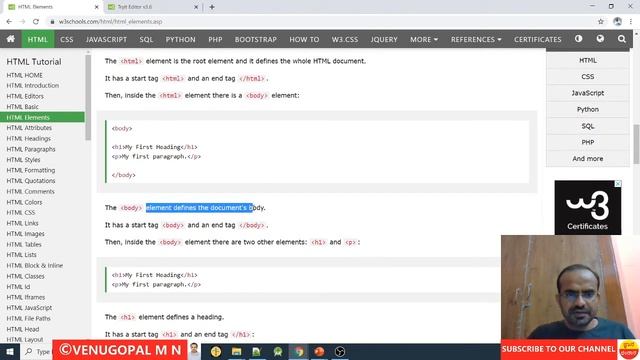Image resolution: width=640 pixels, height=360 pixels.
Task: Open PHP in the top navigation
Action: pos(215,40)
